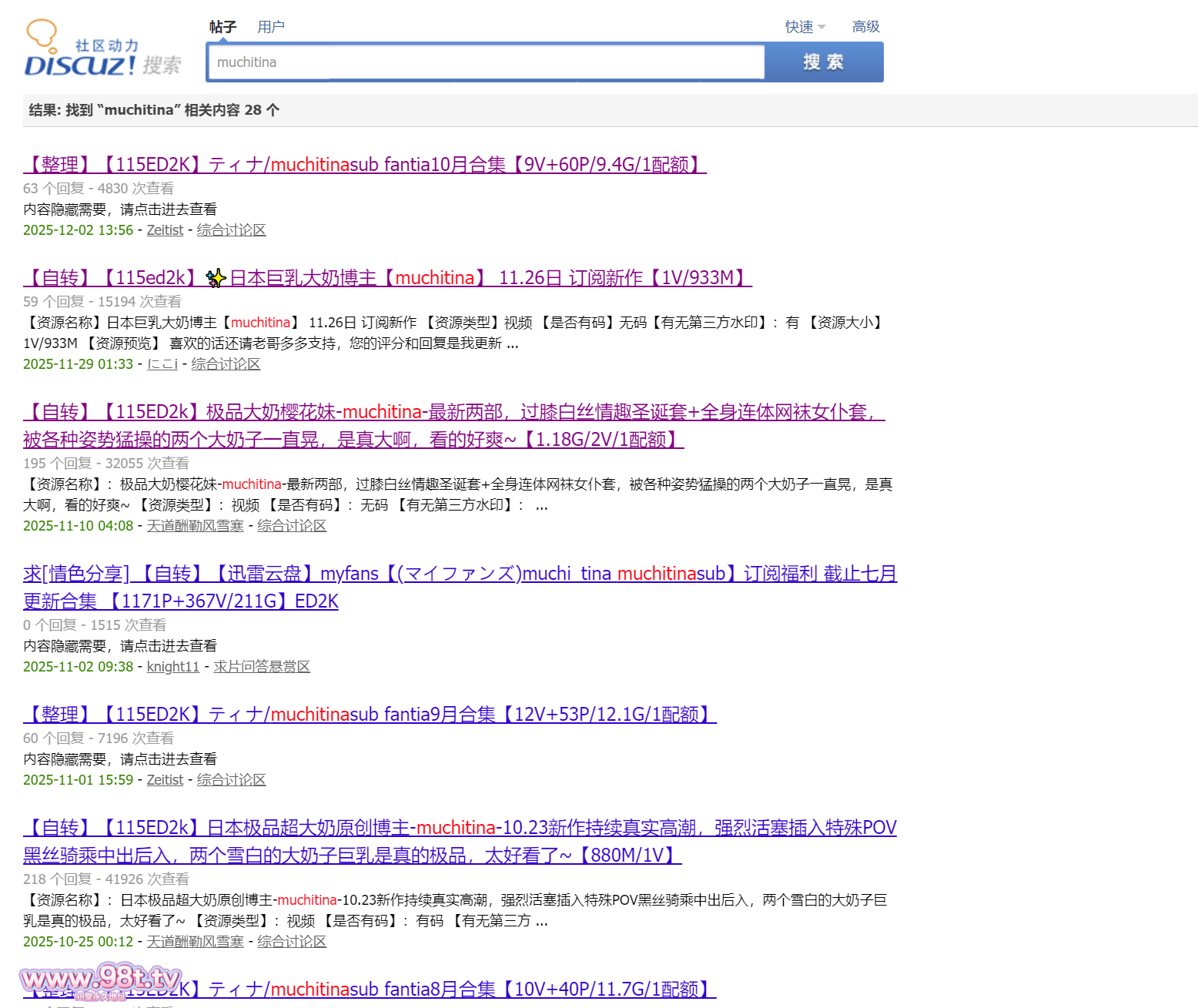Open author にこi profile link
This screenshot has height=1008, width=1198.
point(162,364)
